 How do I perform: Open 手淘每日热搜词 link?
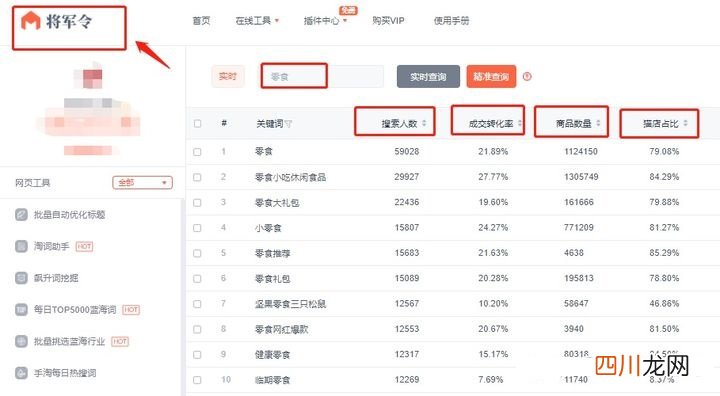tap(65, 373)
